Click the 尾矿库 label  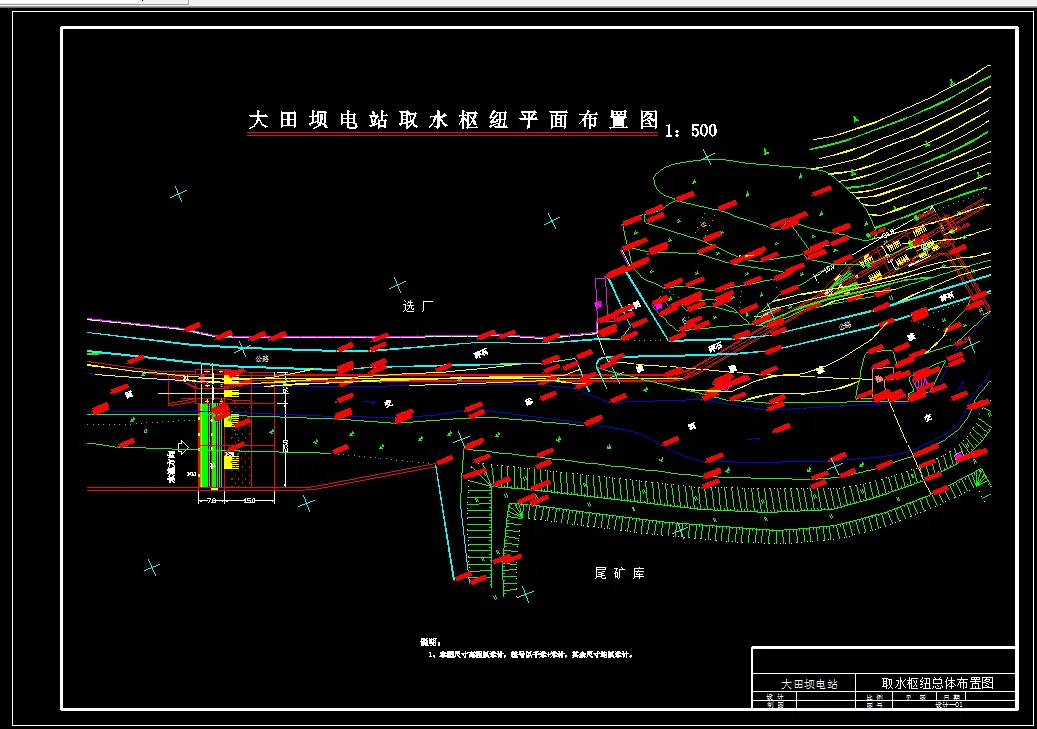pyautogui.click(x=620, y=573)
